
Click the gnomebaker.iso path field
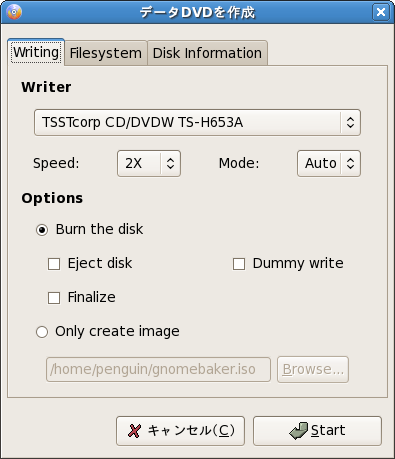[x=158, y=369]
